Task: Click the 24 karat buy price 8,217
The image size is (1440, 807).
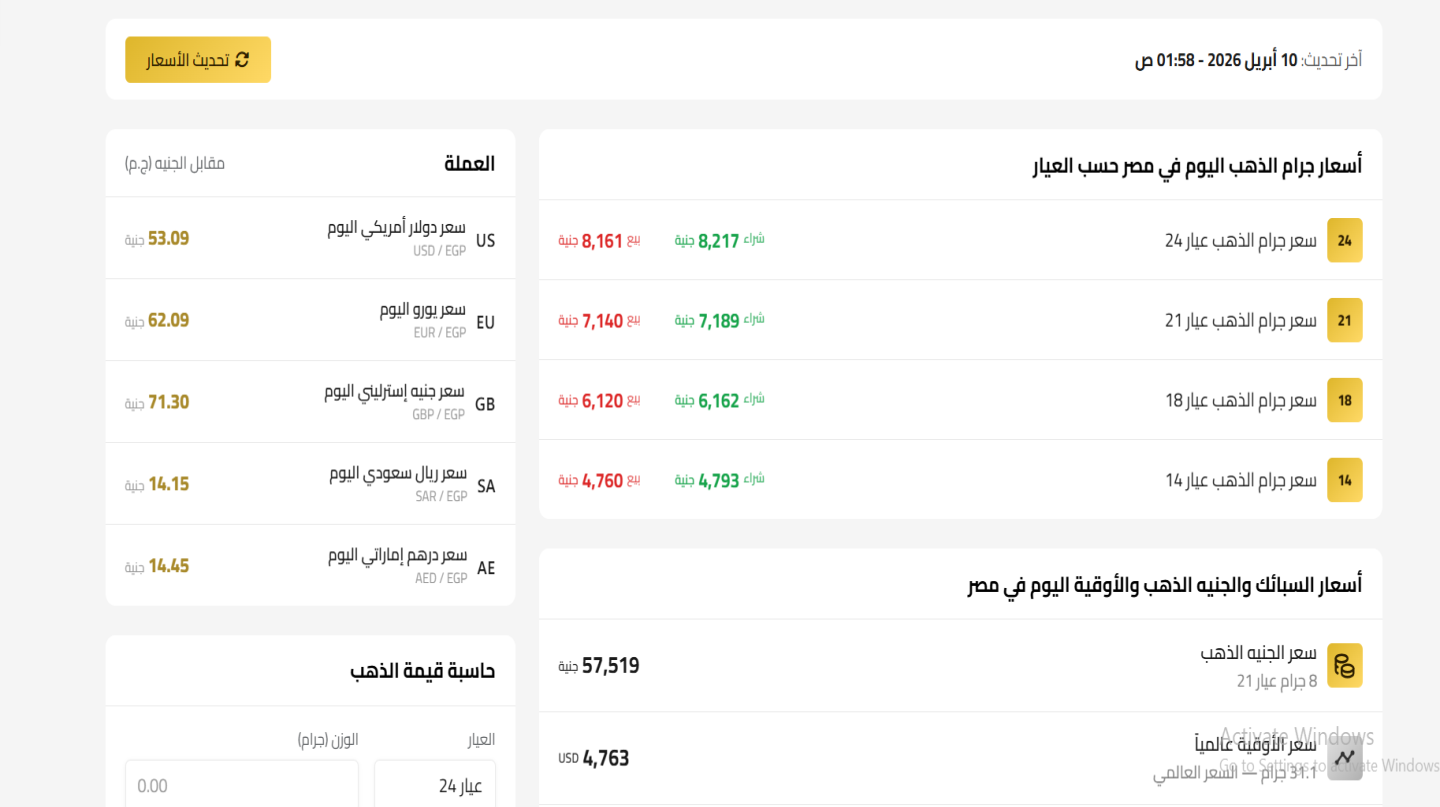Action: (718, 241)
